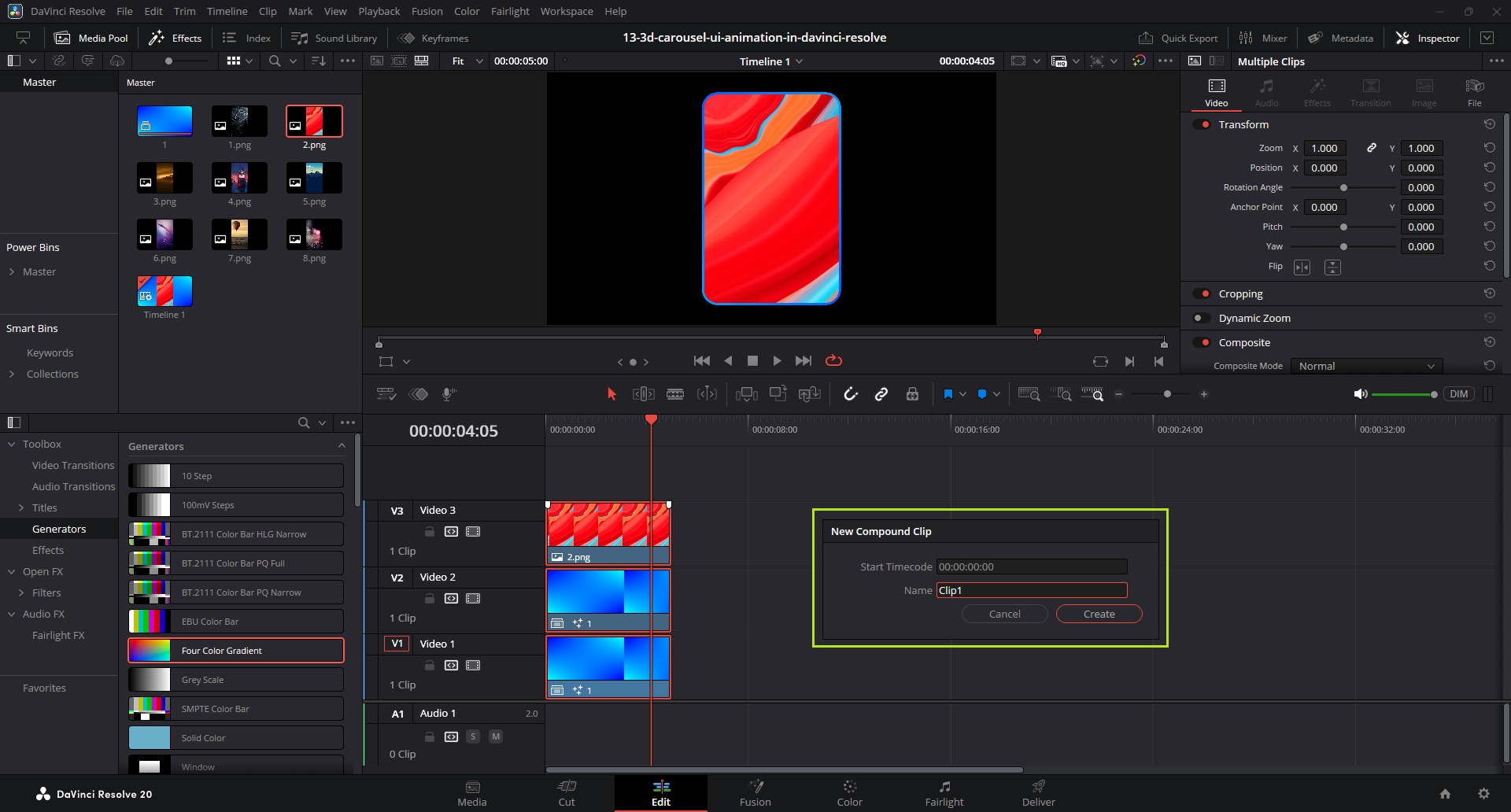The height and width of the screenshot is (812, 1511).
Task: Select the 5.png thumbnail in Media Pool
Action: click(x=314, y=179)
